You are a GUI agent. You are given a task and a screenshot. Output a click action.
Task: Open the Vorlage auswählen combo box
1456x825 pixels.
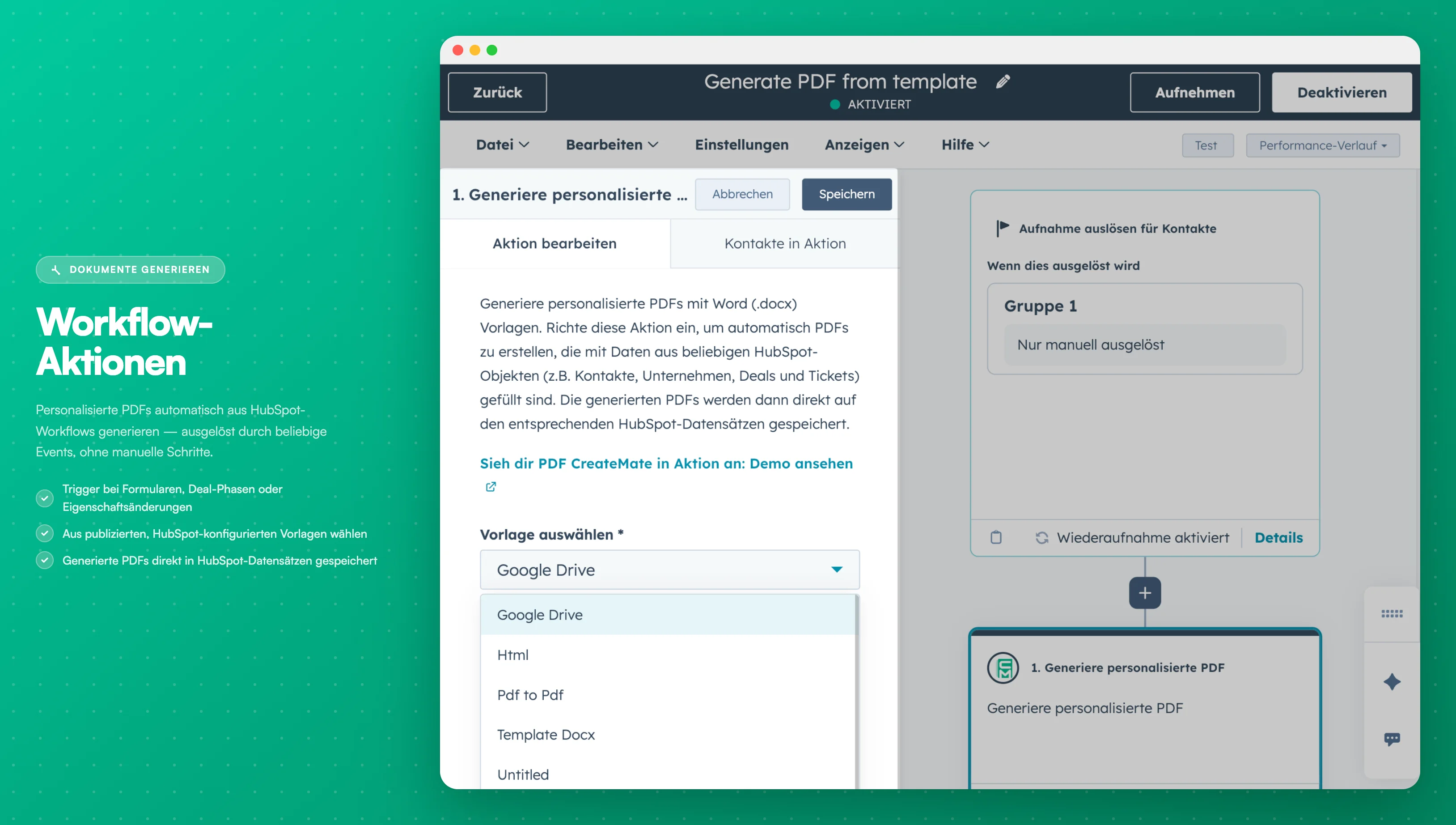point(669,570)
